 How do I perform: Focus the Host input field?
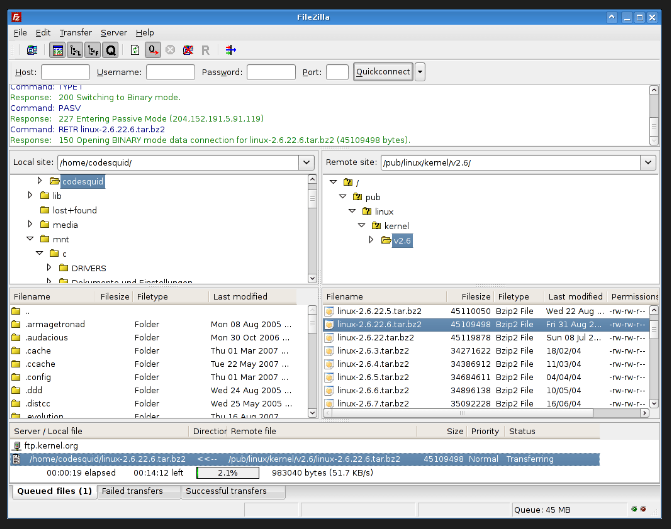point(65,72)
